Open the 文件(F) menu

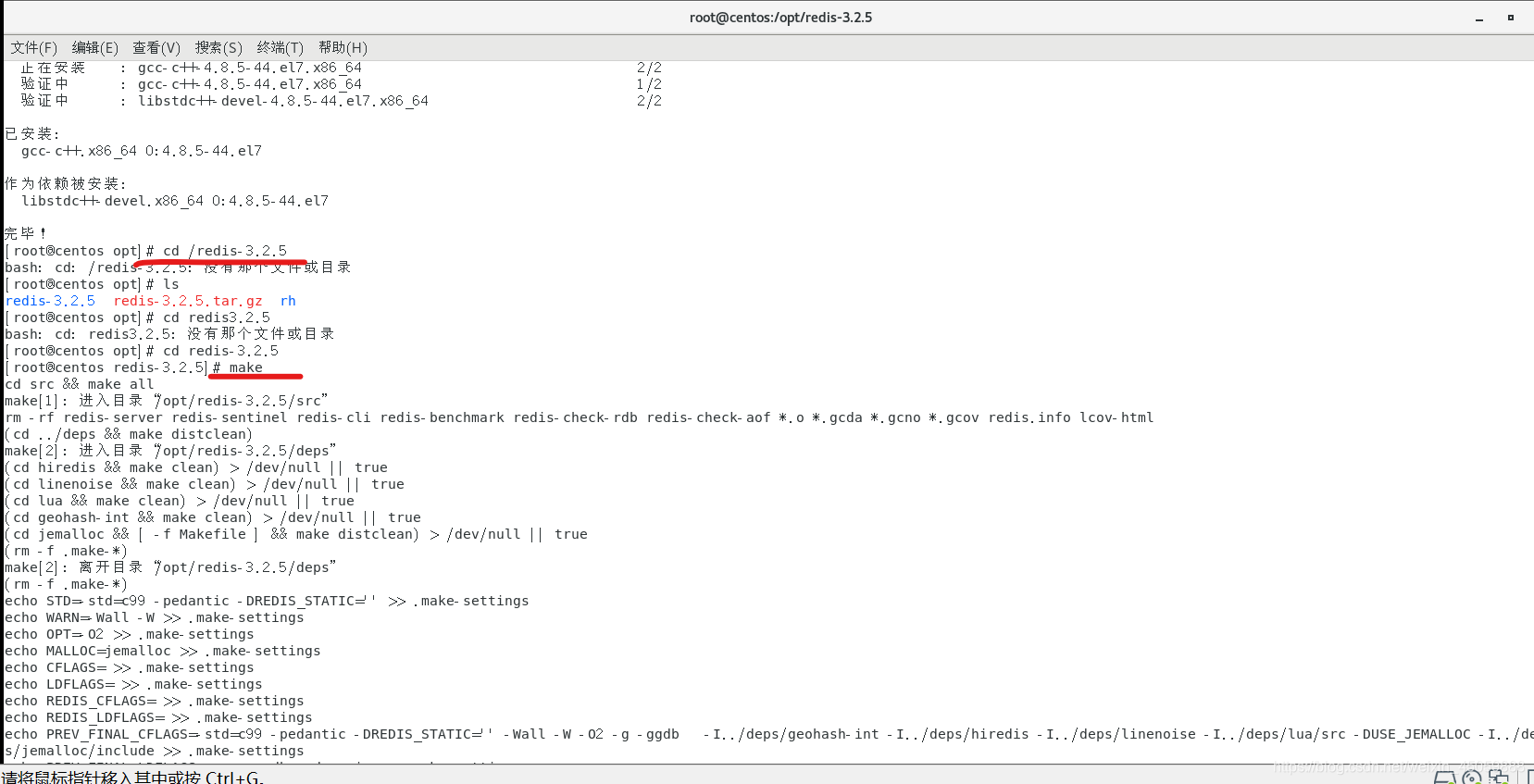tap(34, 47)
